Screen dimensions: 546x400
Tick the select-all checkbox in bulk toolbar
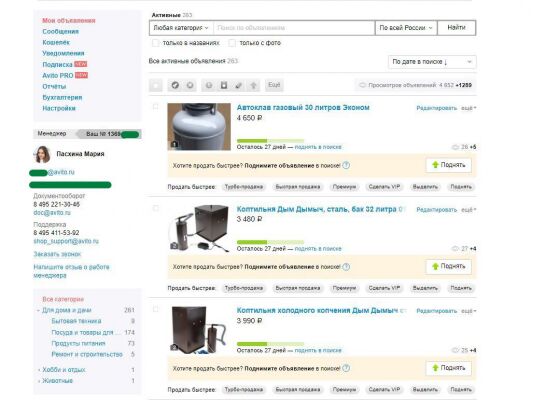(x=156, y=85)
